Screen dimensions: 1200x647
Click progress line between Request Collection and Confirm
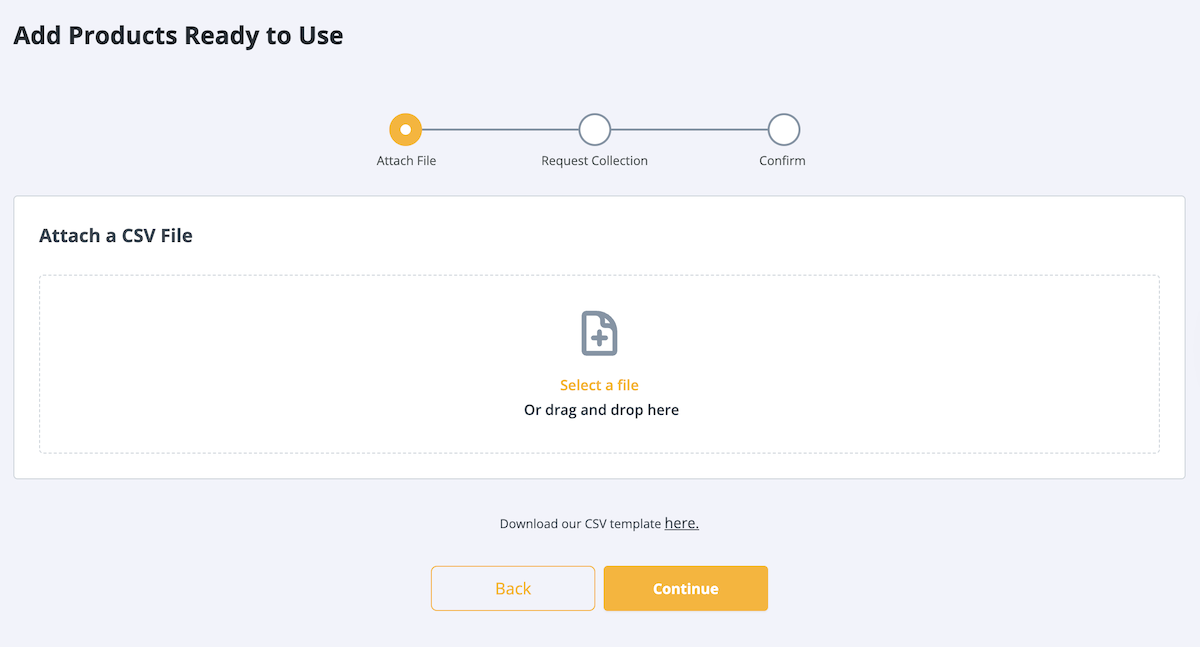coord(689,130)
